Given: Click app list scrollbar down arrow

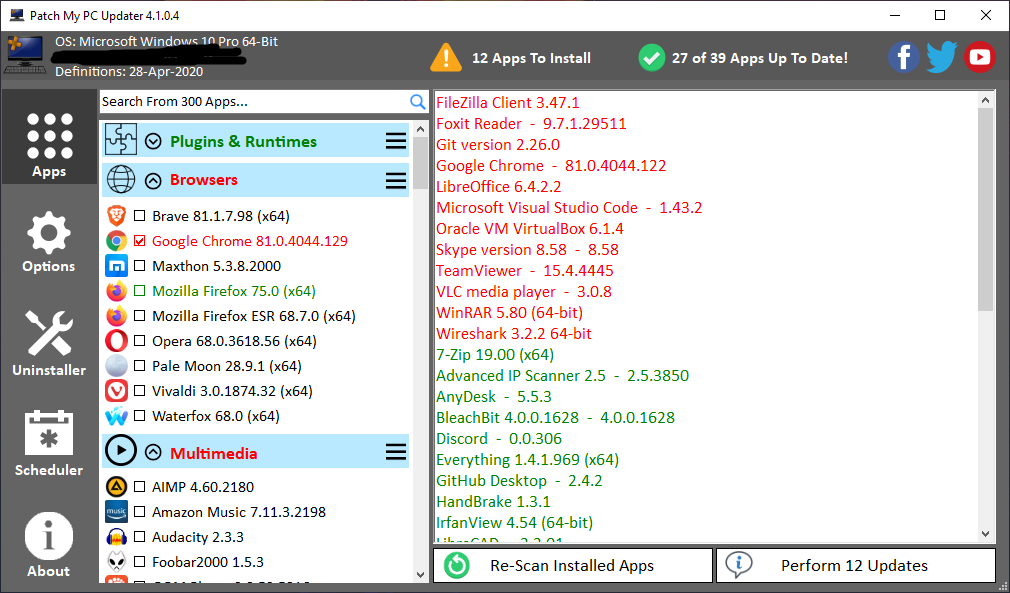Looking at the screenshot, I should 421,574.
